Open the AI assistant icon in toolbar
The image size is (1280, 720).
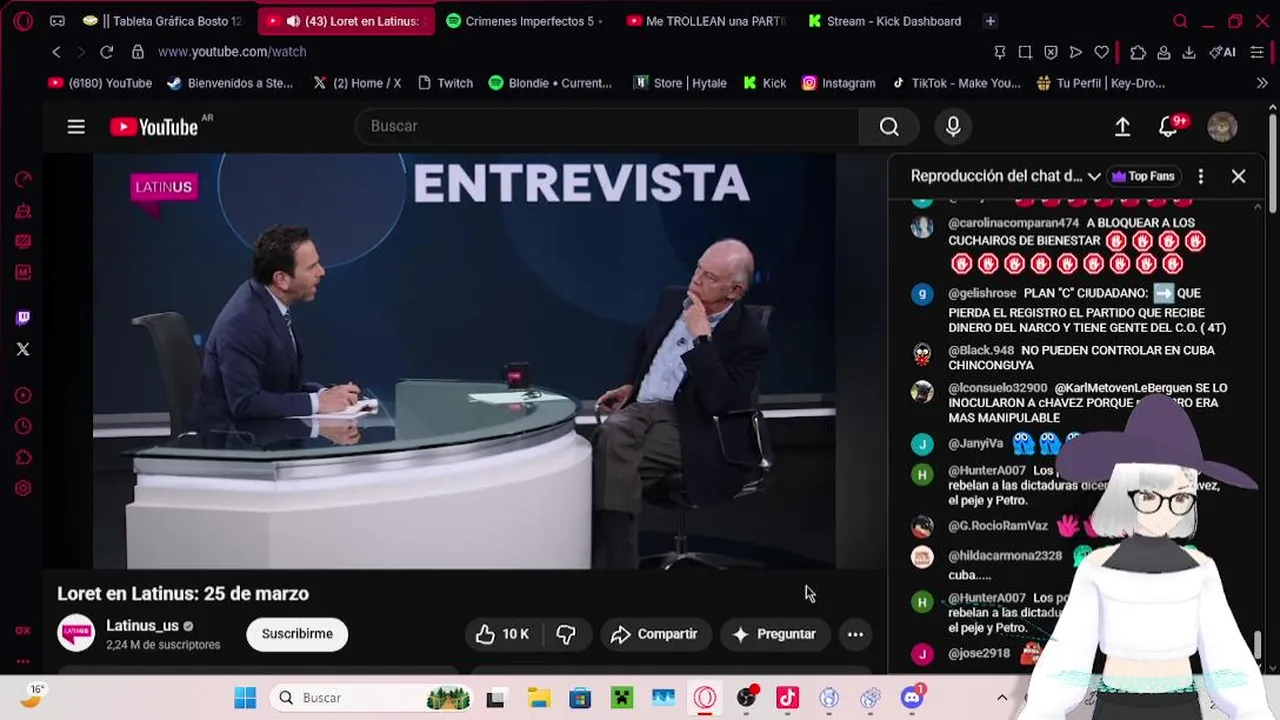pos(1222,52)
